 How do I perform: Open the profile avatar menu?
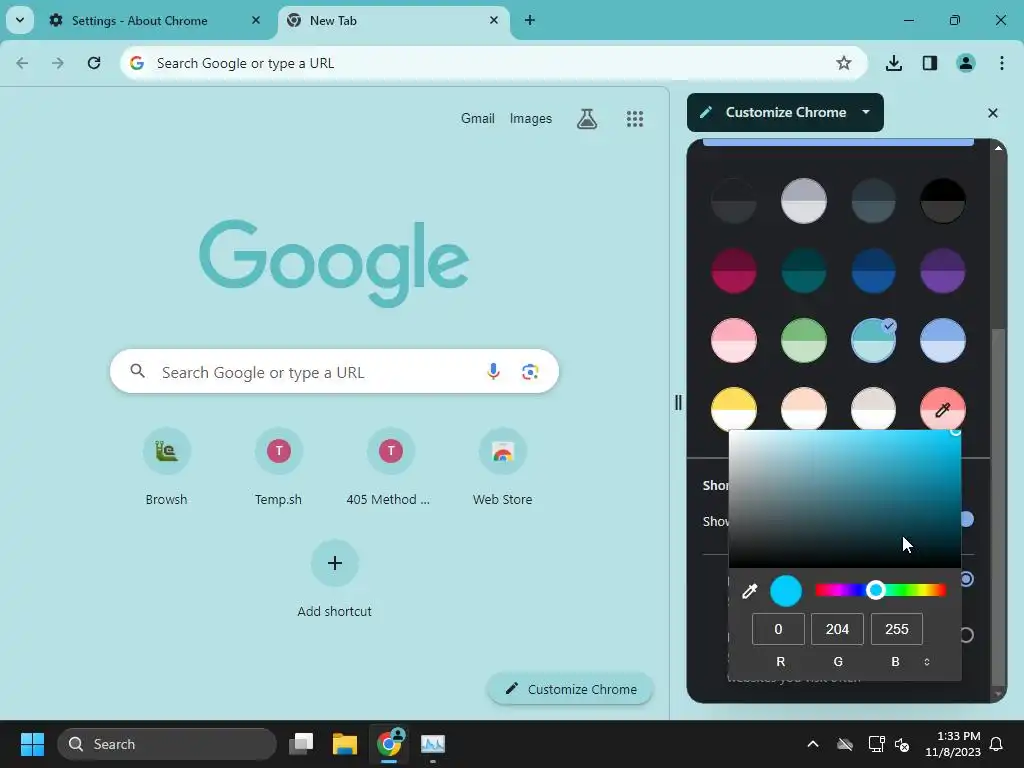(x=966, y=63)
